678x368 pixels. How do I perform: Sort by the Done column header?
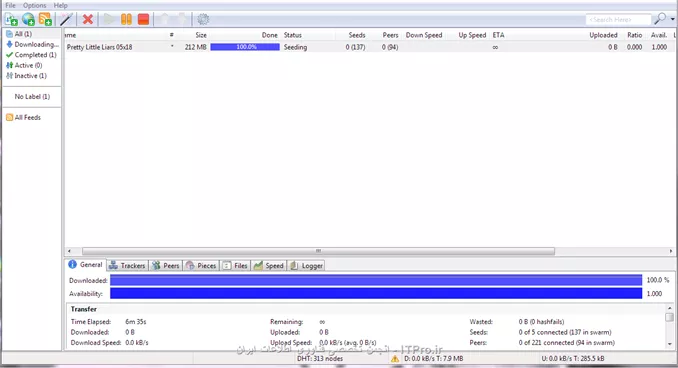(x=269, y=35)
